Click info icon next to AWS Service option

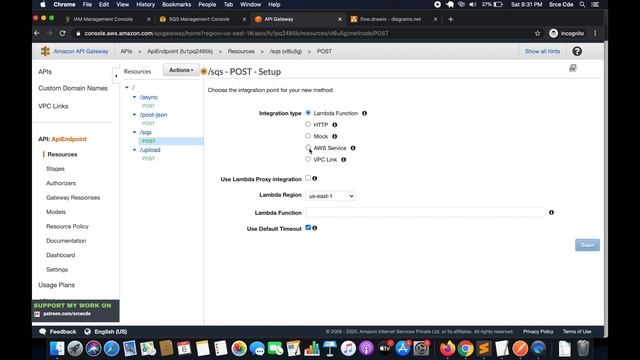[x=353, y=148]
